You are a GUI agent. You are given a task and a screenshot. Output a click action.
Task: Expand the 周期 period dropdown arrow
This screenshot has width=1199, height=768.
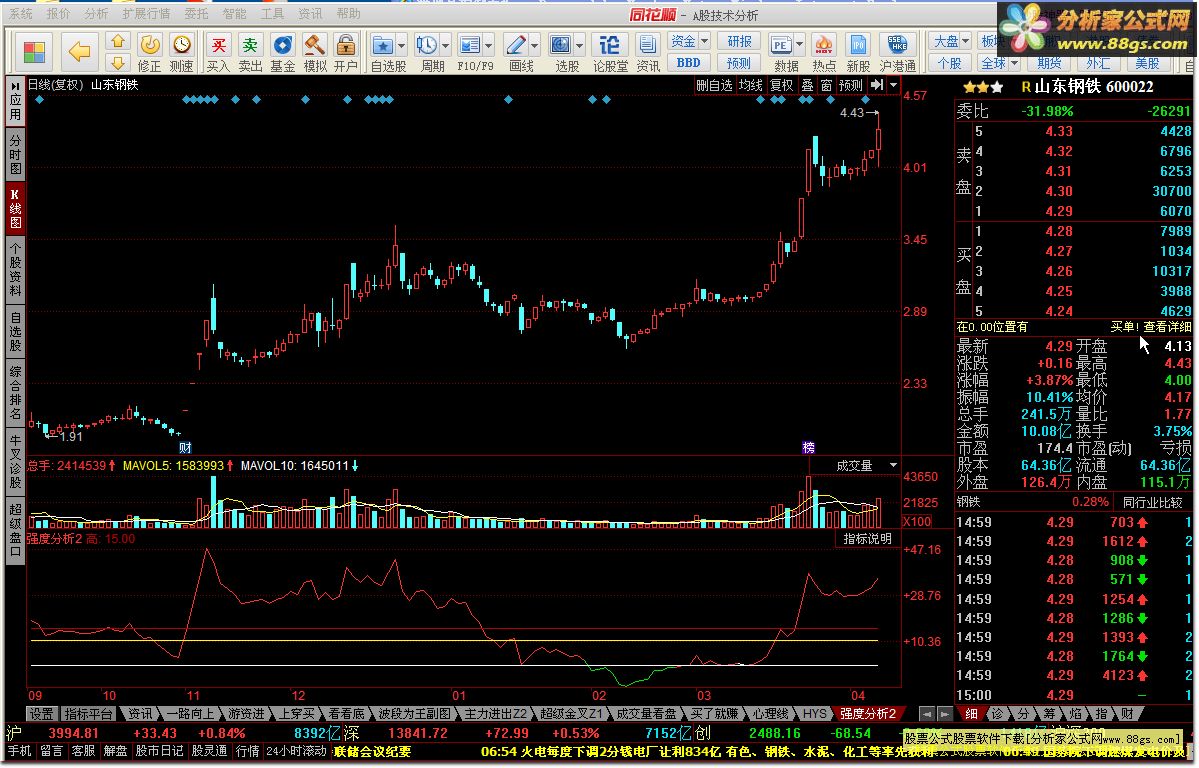click(x=445, y=46)
